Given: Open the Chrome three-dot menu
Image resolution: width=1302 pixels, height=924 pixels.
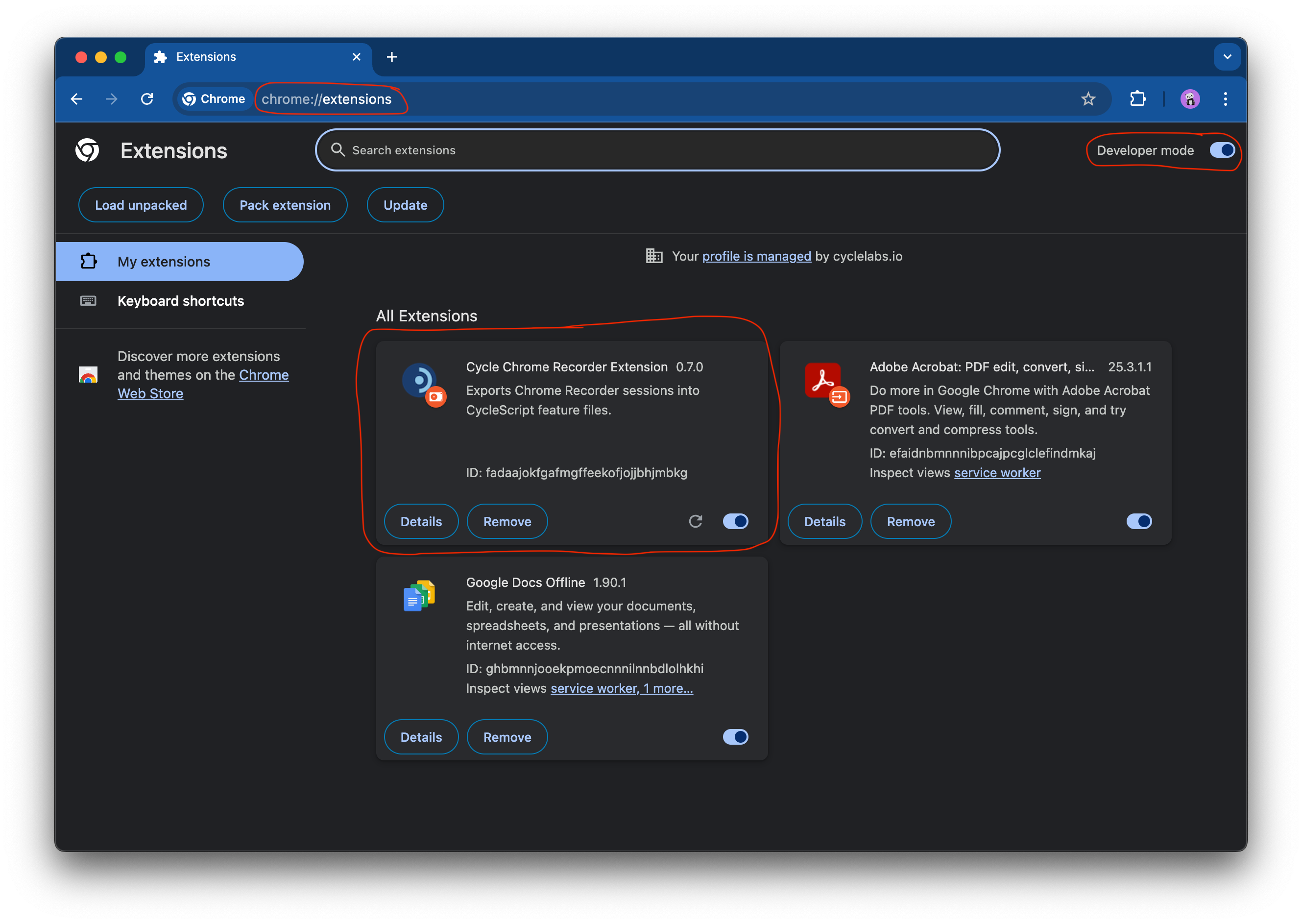Looking at the screenshot, I should [x=1225, y=99].
